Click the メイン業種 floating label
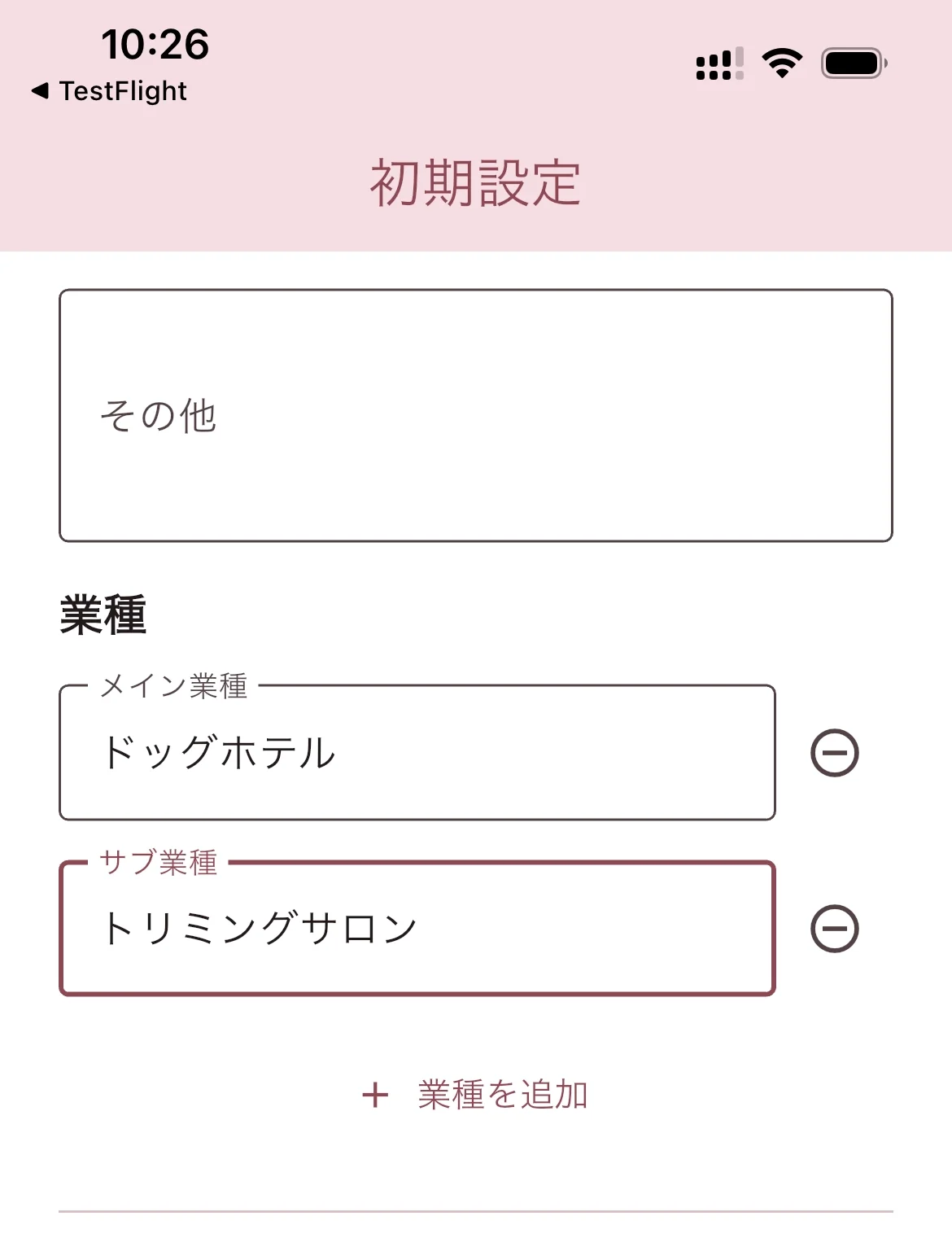 (x=173, y=686)
